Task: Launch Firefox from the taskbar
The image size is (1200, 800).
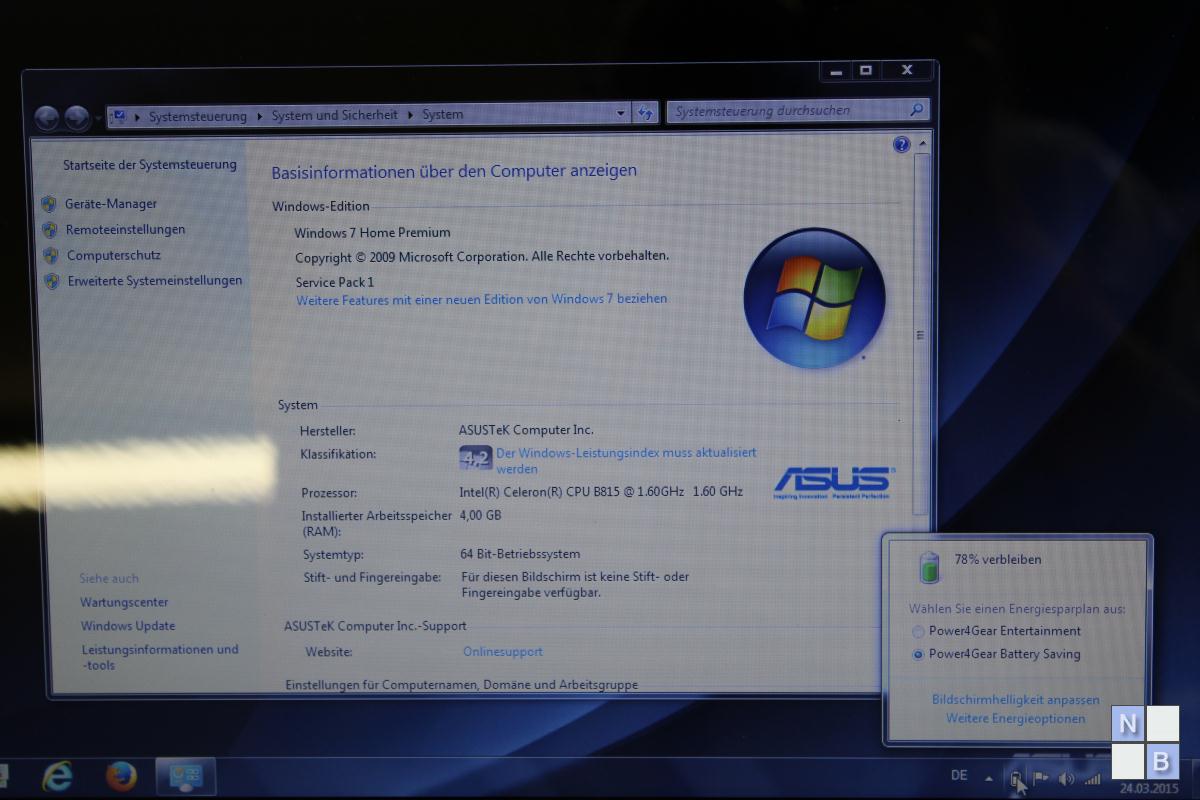Action: point(121,776)
